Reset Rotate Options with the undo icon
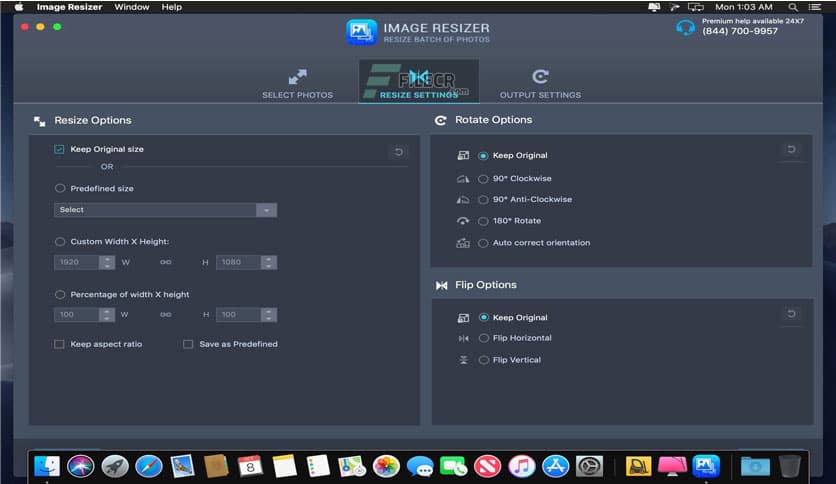 click(x=791, y=149)
